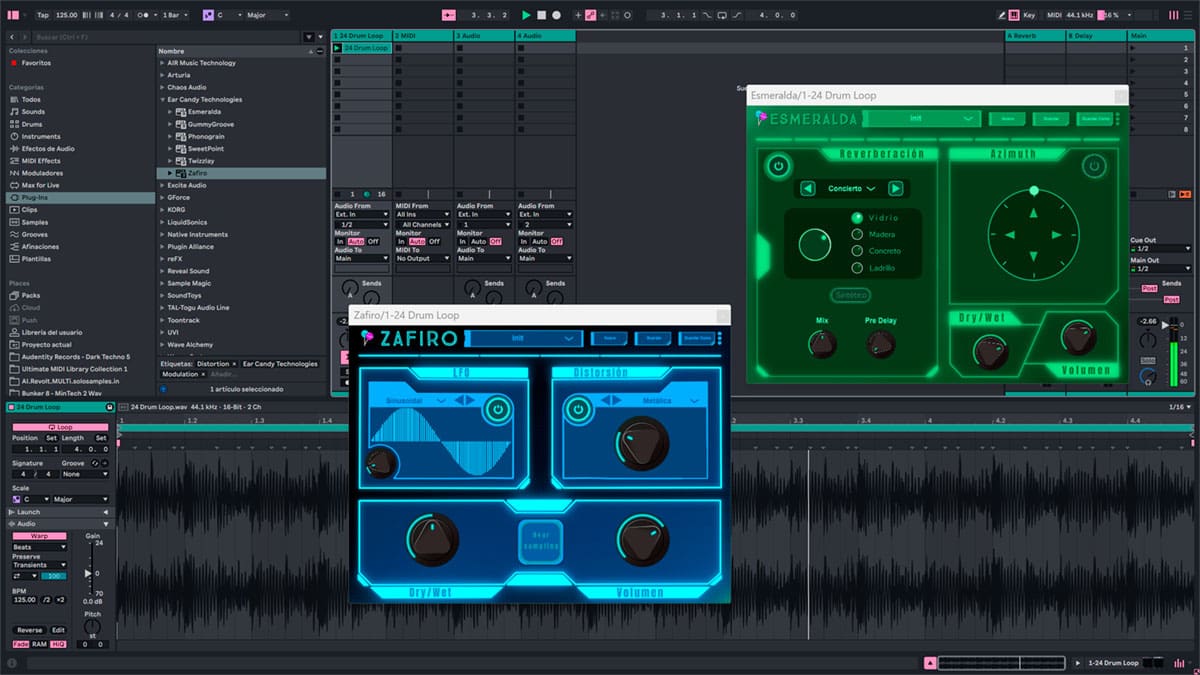Click the Tap tempo button
The width and height of the screenshot is (1200, 675).
pyautogui.click(x=42, y=16)
